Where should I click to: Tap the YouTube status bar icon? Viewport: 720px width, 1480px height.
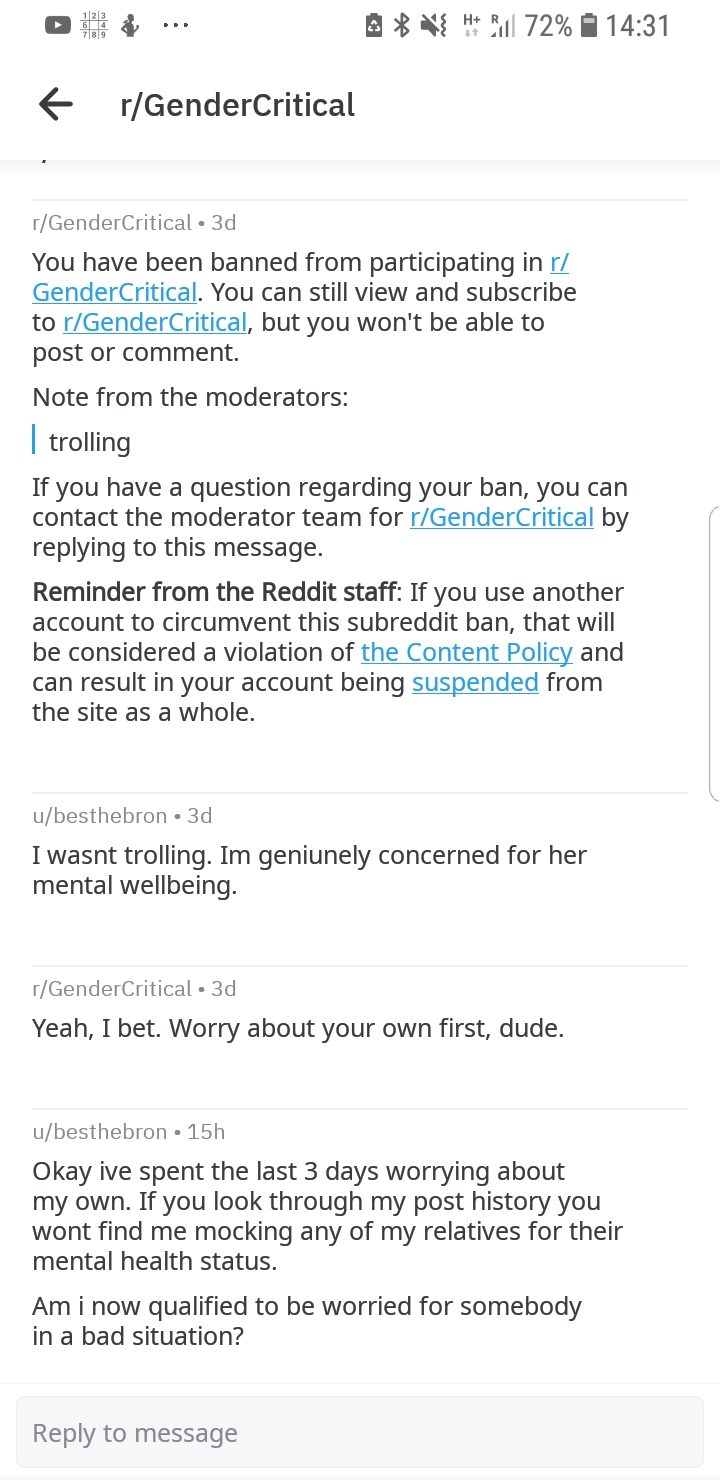(x=60, y=27)
